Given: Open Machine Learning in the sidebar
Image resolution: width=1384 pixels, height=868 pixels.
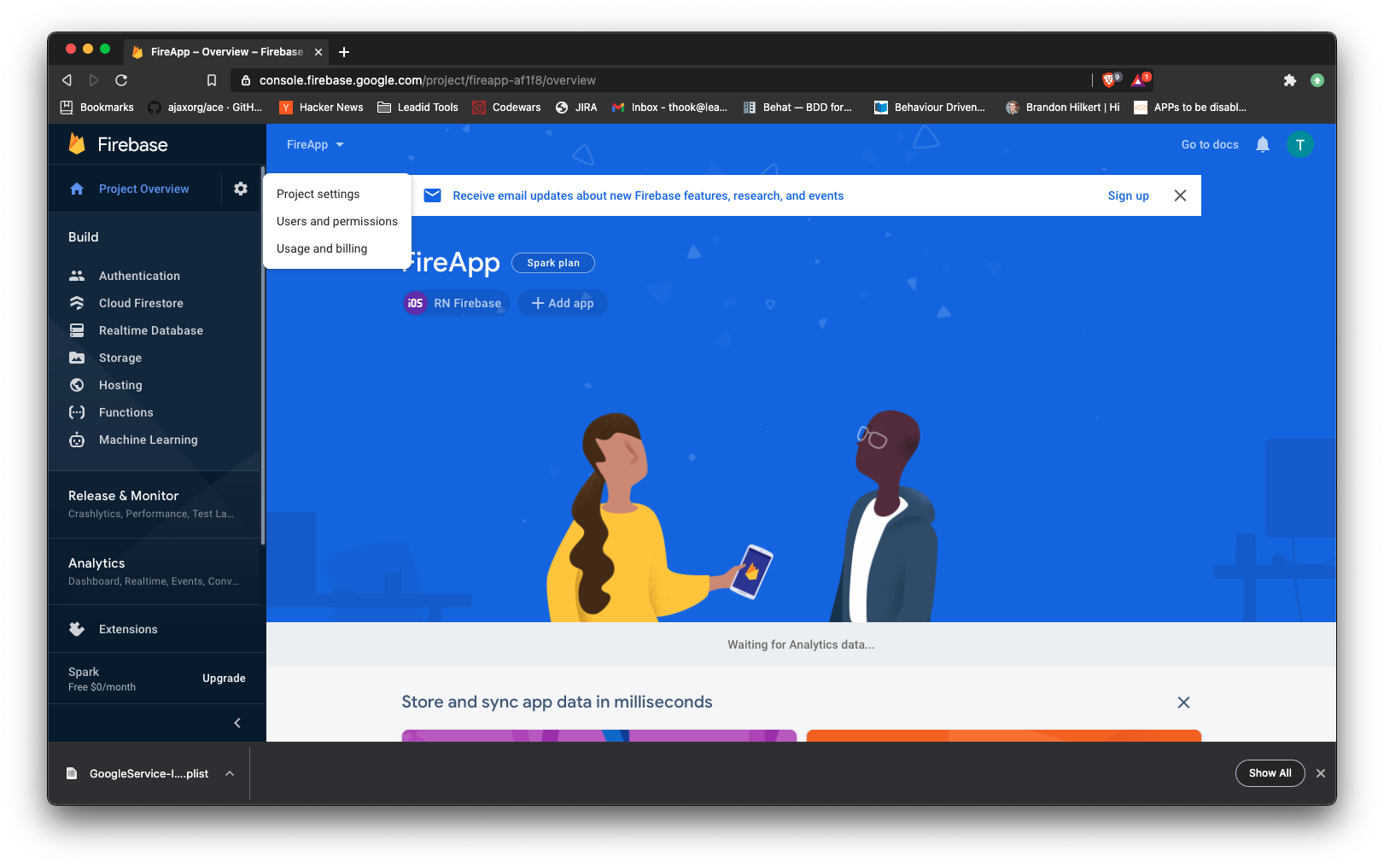Looking at the screenshot, I should tap(149, 440).
